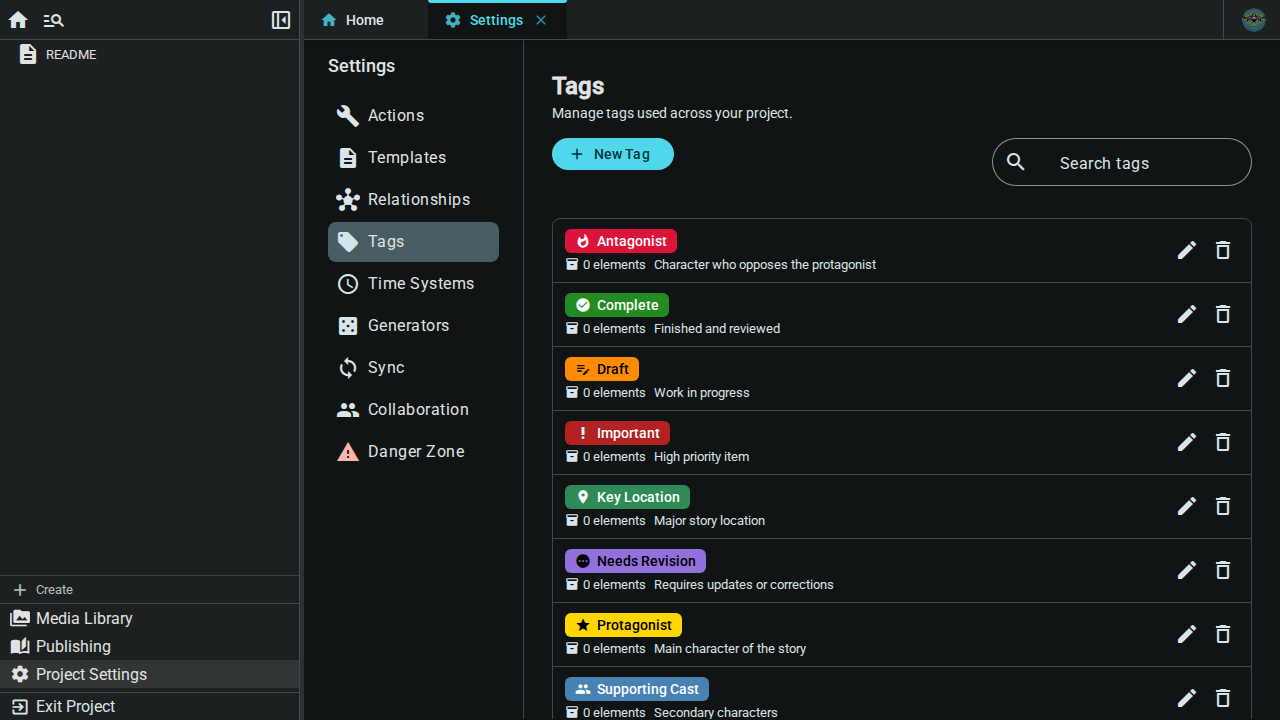This screenshot has width=1280, height=720.
Task: Select the Time Systems section
Action: pyautogui.click(x=413, y=284)
